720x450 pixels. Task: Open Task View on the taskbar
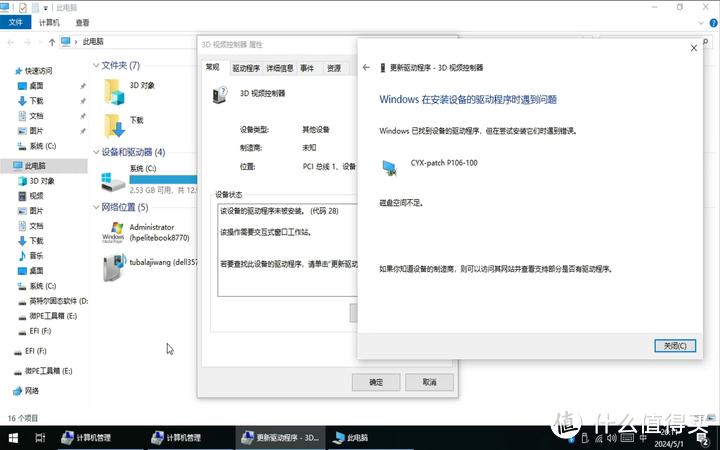(40, 438)
